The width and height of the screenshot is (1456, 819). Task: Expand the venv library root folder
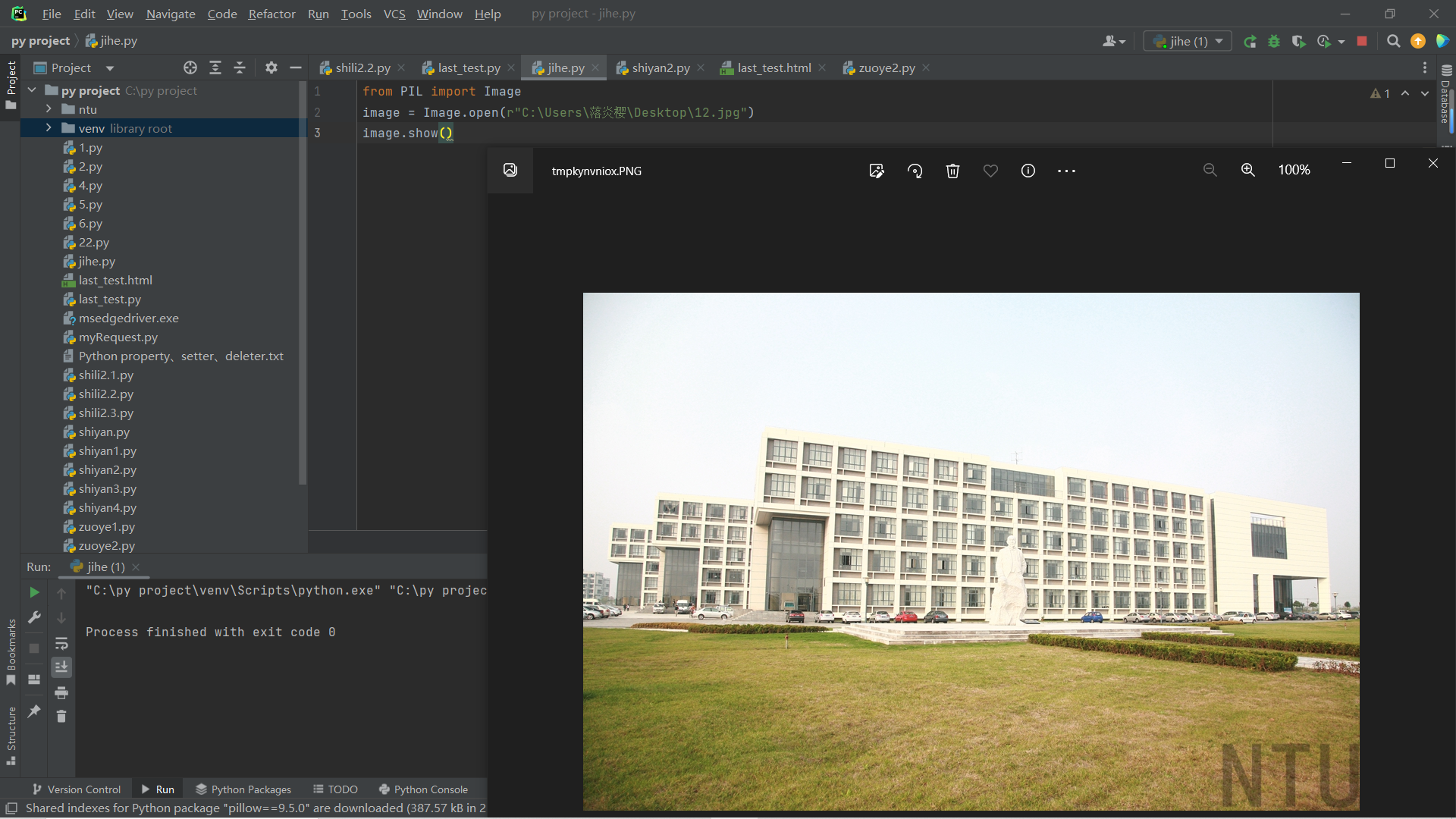[x=49, y=128]
